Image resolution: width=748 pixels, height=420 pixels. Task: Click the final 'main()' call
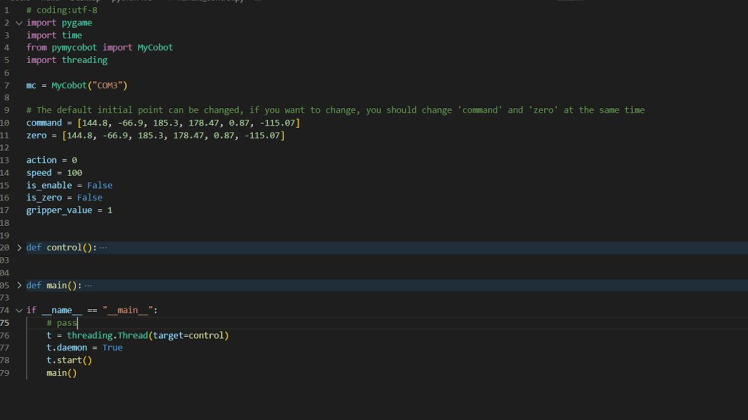(x=62, y=373)
